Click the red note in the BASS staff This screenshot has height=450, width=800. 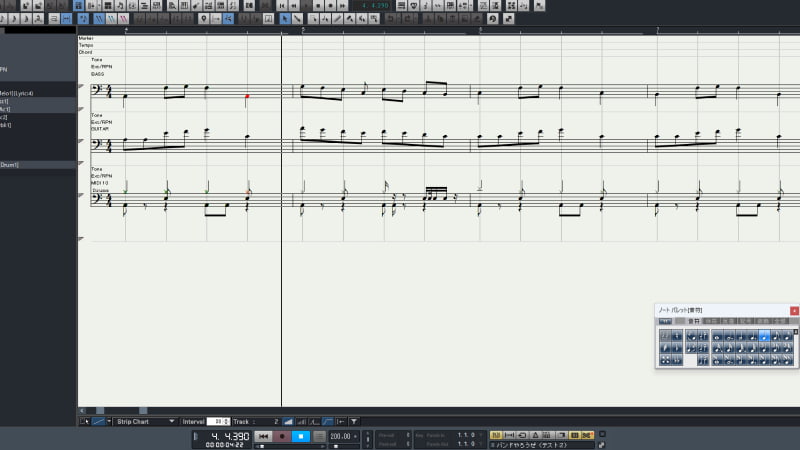click(x=247, y=97)
